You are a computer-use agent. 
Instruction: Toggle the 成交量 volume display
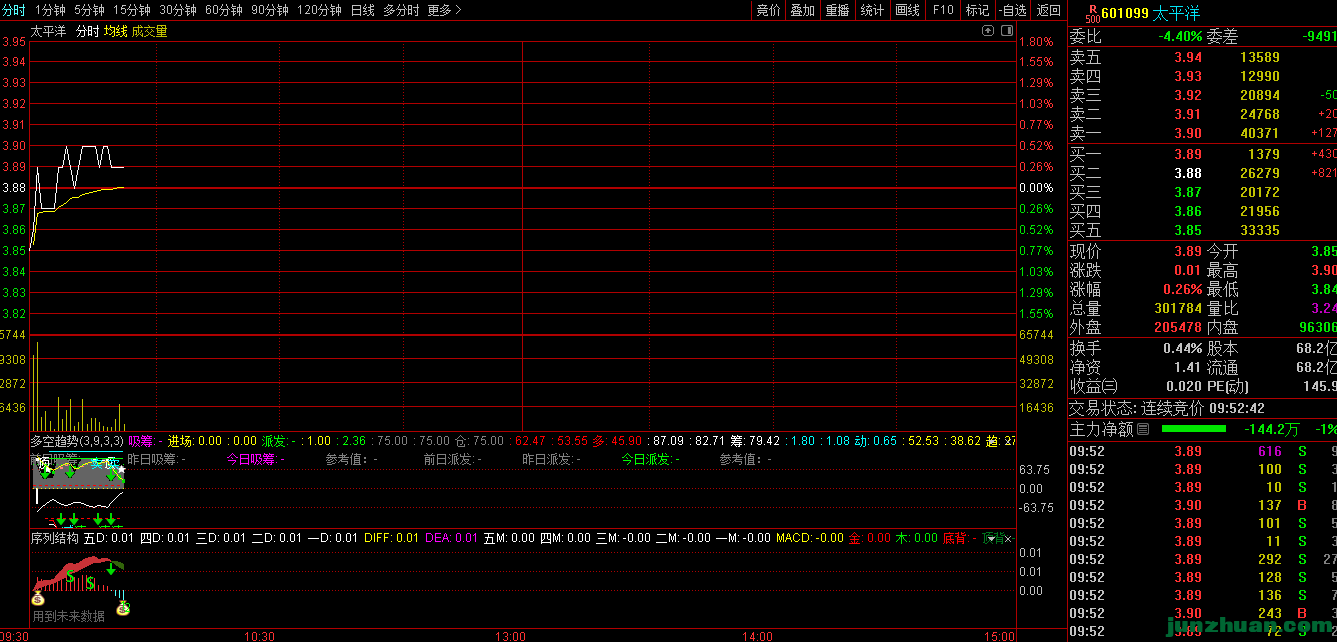(149, 31)
